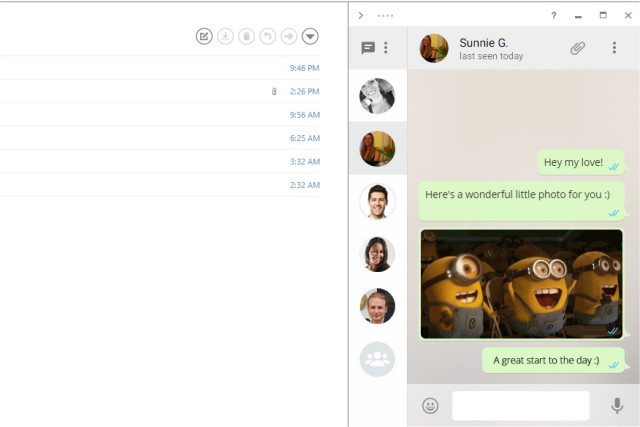This screenshot has height=427, width=640.
Task: Select the black-and-white photo contact
Action: click(377, 96)
